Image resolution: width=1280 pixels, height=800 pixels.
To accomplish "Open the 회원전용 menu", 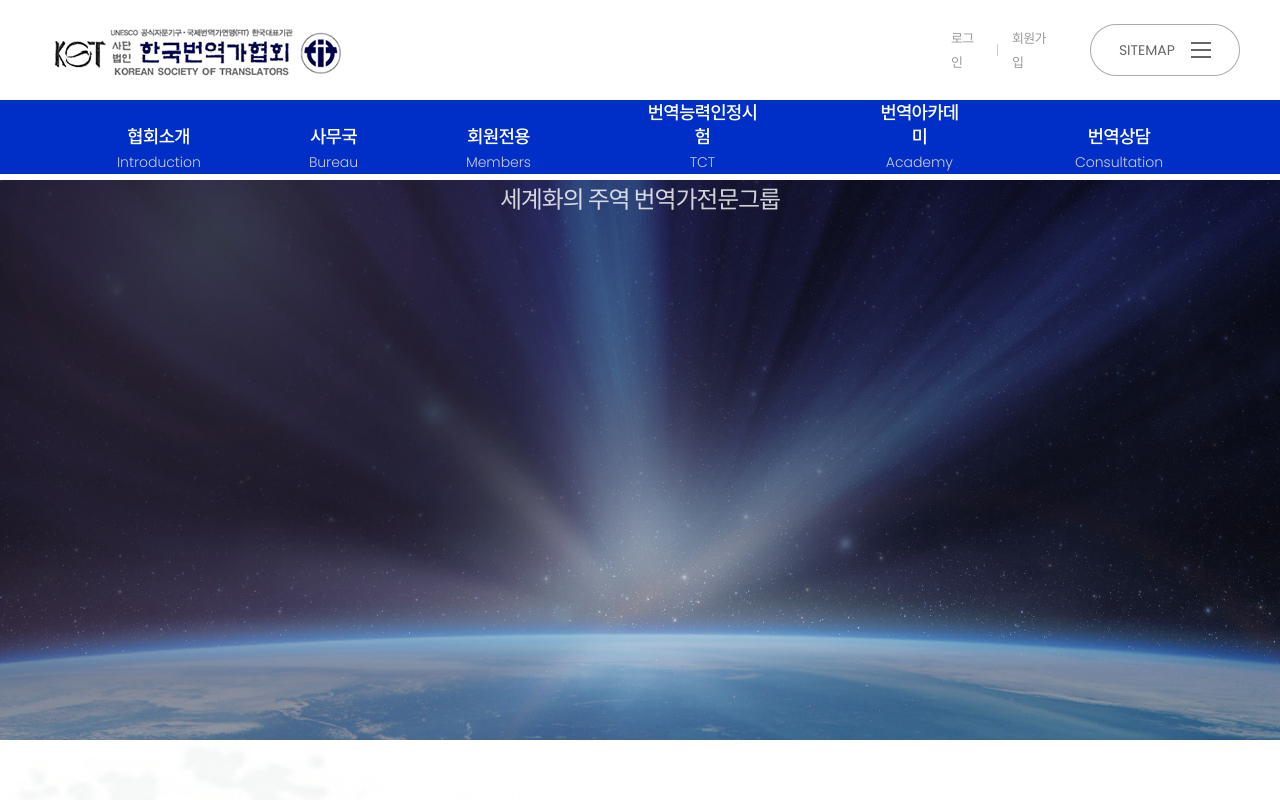I will tap(498, 136).
